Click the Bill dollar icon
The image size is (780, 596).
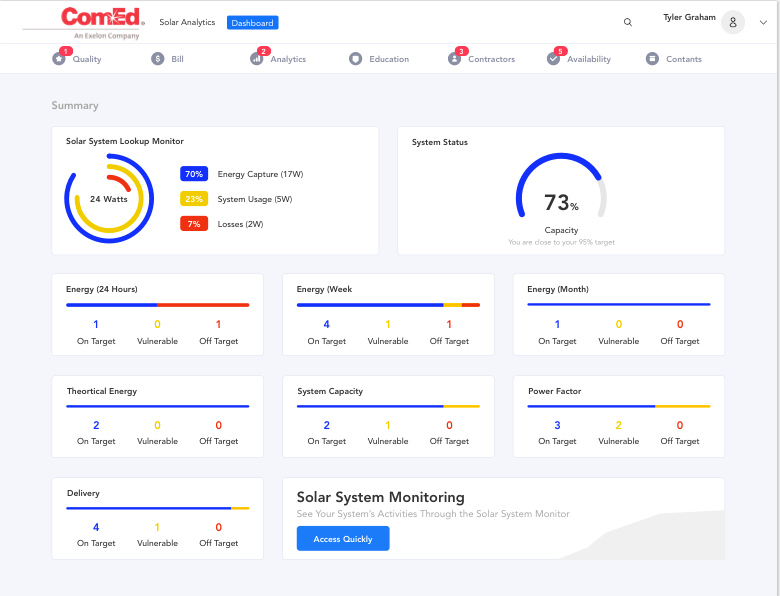[158, 59]
